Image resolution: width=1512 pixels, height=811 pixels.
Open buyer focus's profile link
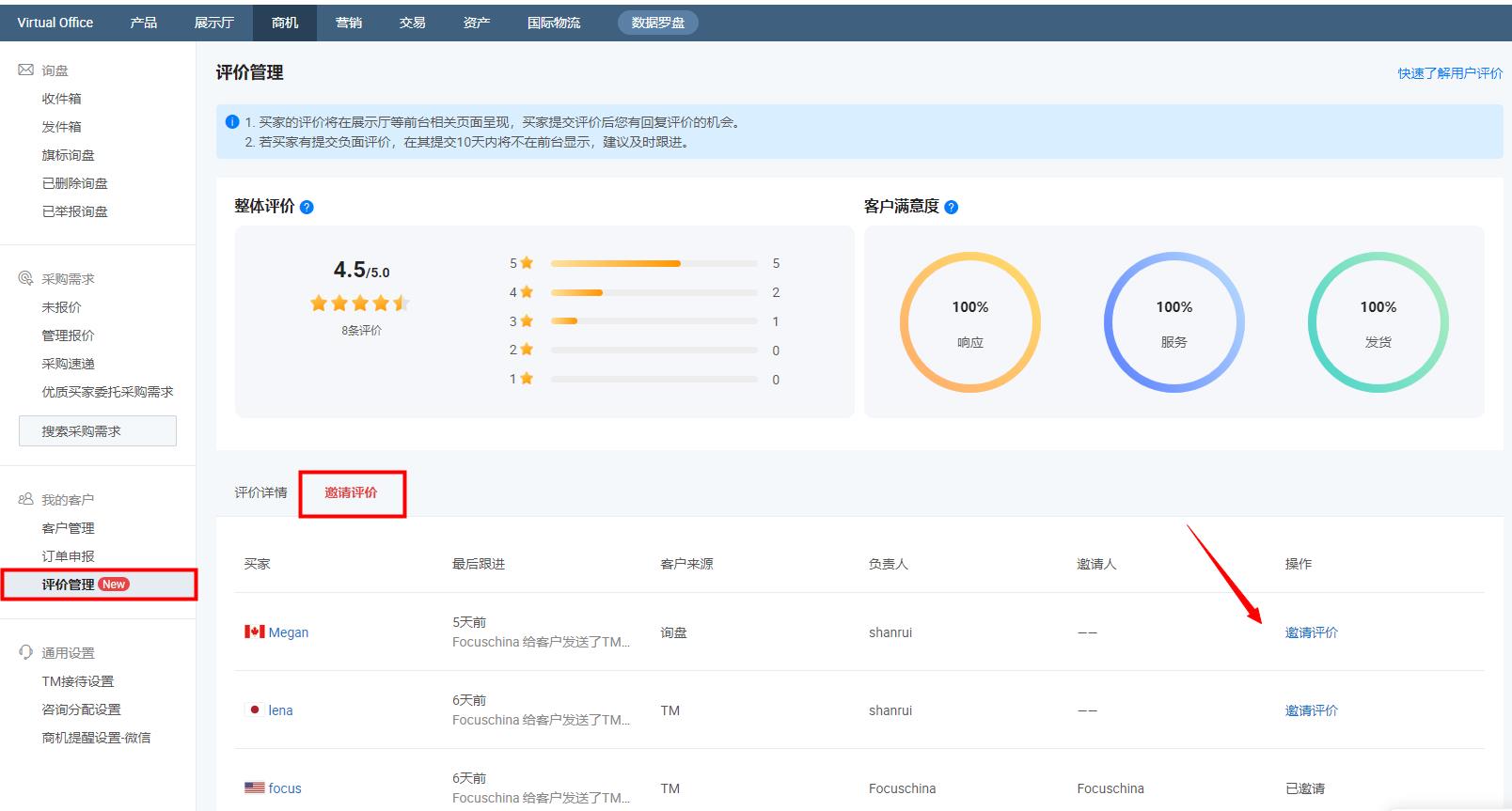pos(285,788)
